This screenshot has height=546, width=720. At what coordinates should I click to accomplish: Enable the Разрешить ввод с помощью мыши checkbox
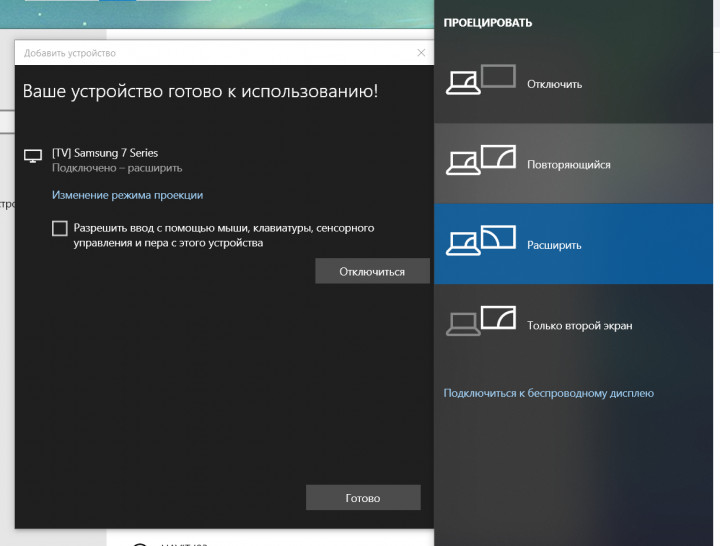(60, 229)
